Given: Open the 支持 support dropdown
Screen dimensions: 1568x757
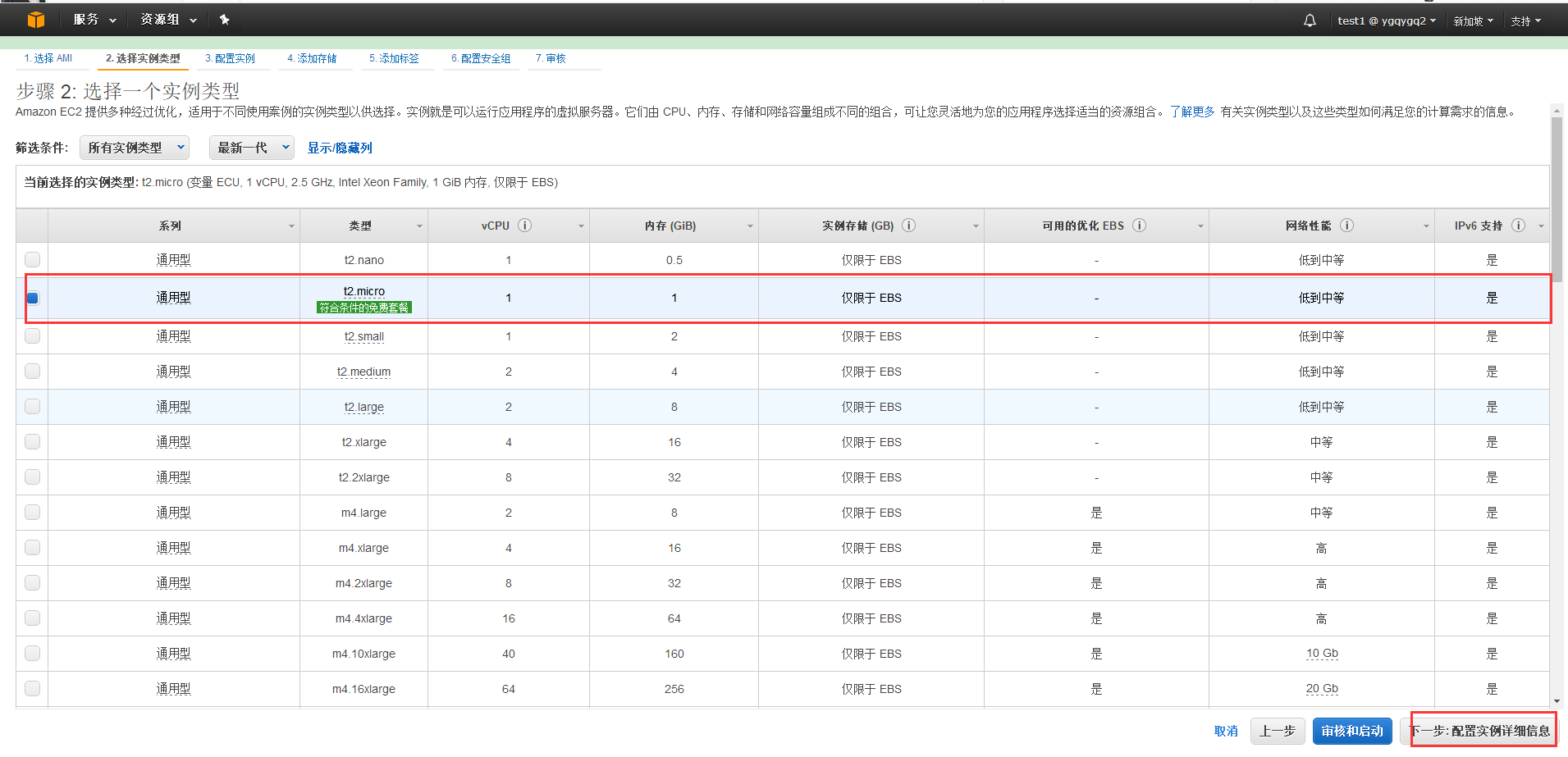Looking at the screenshot, I should 1526,21.
